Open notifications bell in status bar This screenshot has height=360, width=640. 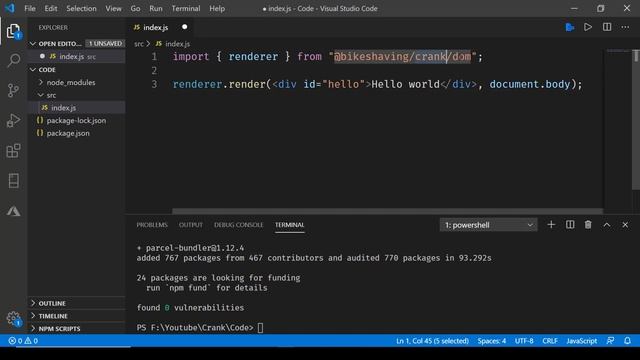[x=627, y=341]
